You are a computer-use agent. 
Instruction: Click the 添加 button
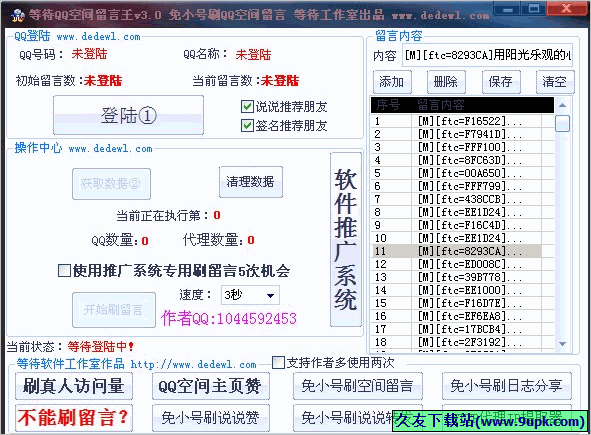pyautogui.click(x=392, y=82)
